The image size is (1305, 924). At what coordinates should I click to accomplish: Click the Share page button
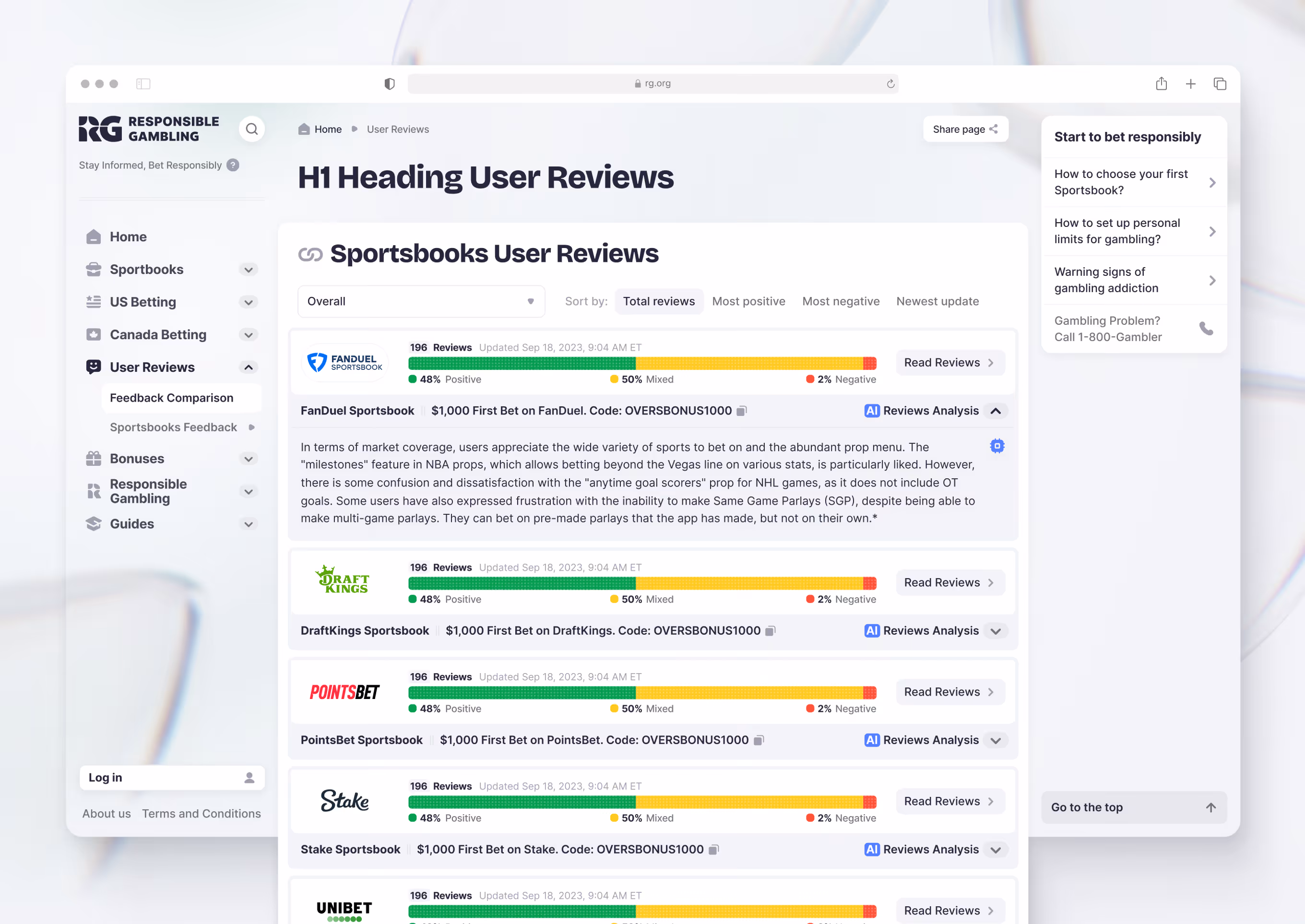[965, 129]
